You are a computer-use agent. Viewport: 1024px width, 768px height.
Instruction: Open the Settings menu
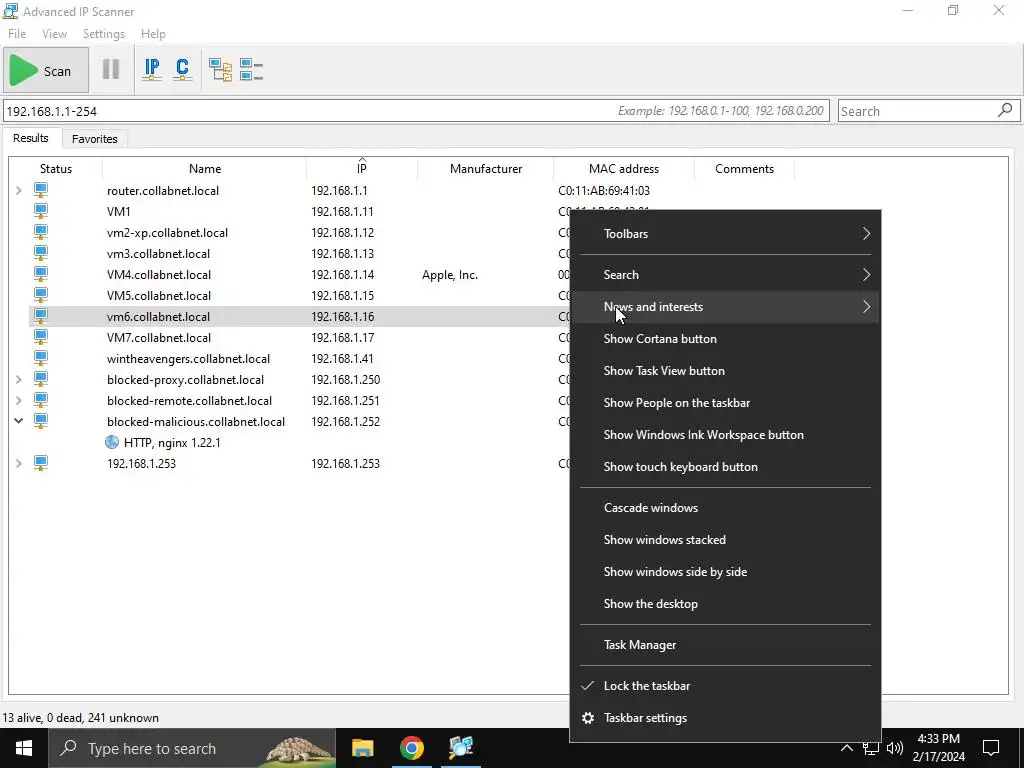103,33
